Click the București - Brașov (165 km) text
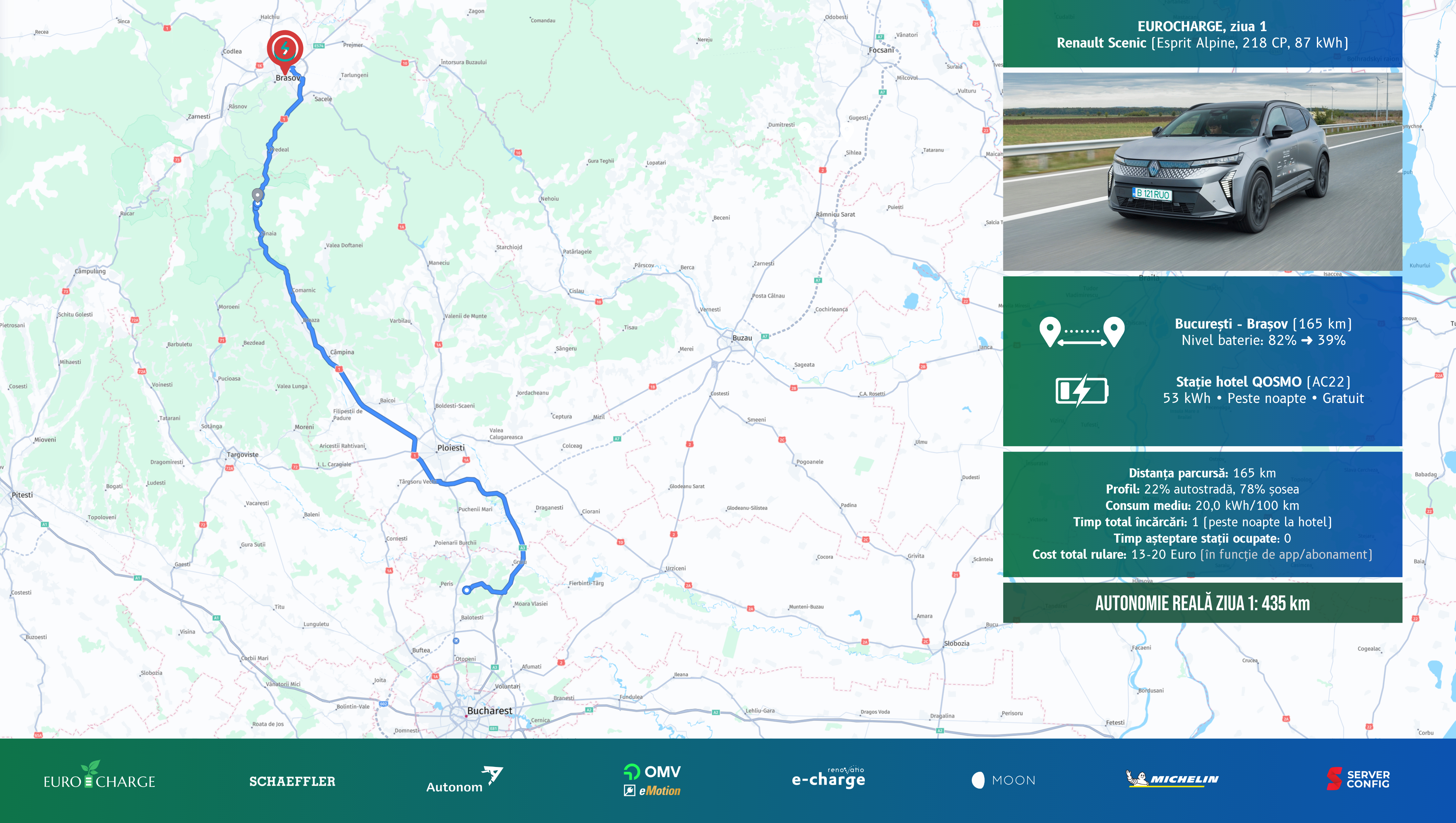 [x=1263, y=324]
